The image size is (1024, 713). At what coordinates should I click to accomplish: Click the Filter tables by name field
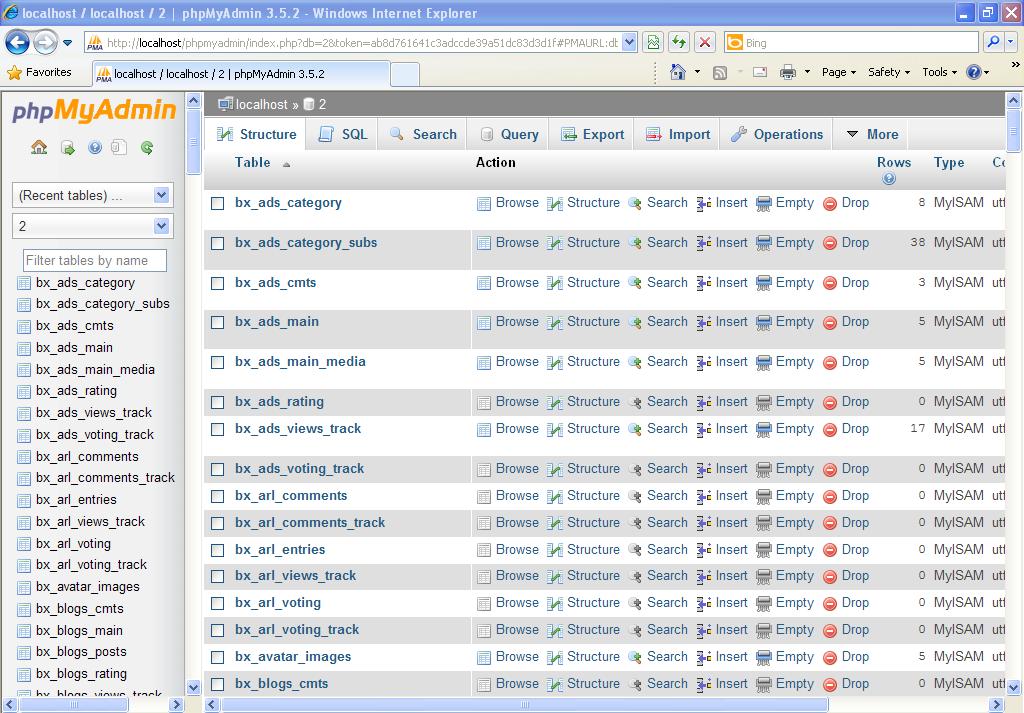94,261
